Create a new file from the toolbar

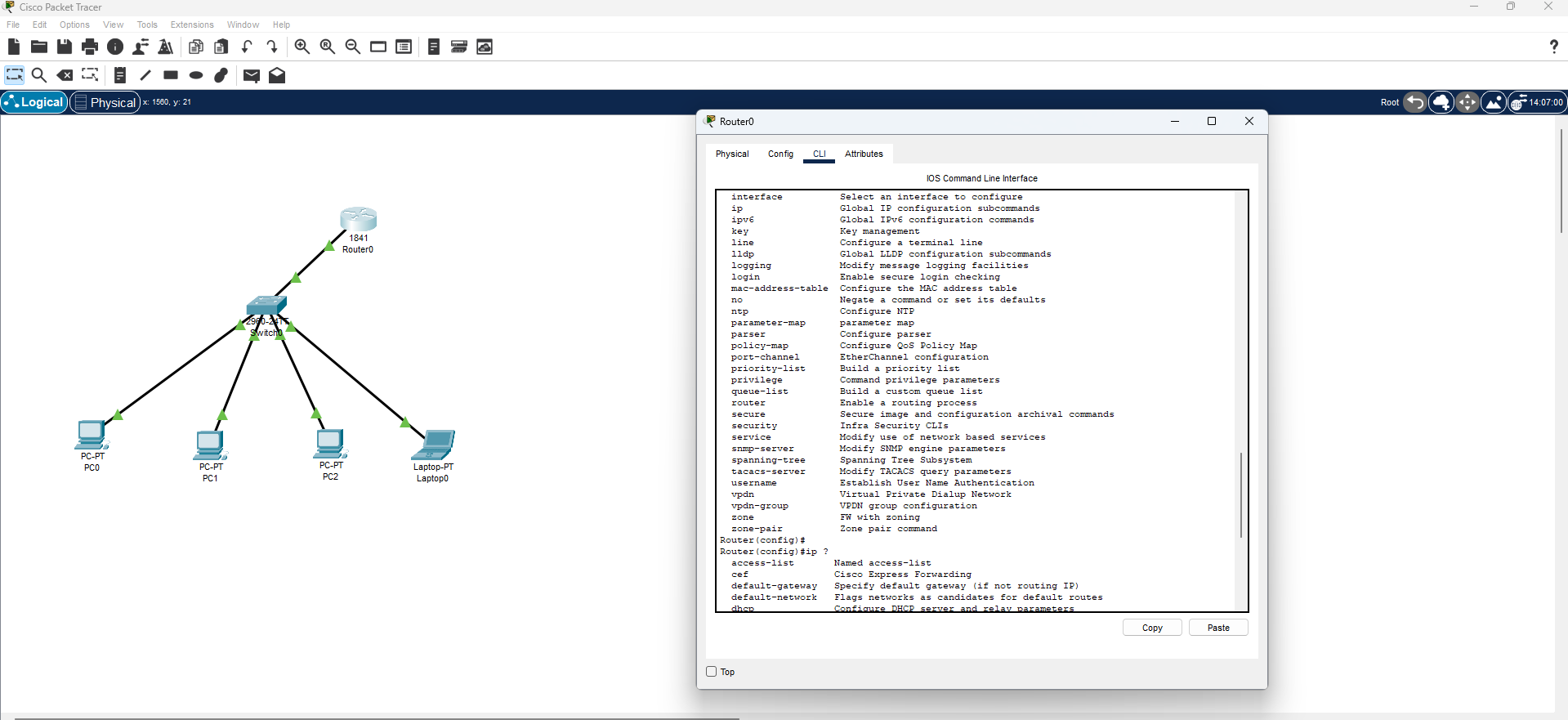pos(14,47)
